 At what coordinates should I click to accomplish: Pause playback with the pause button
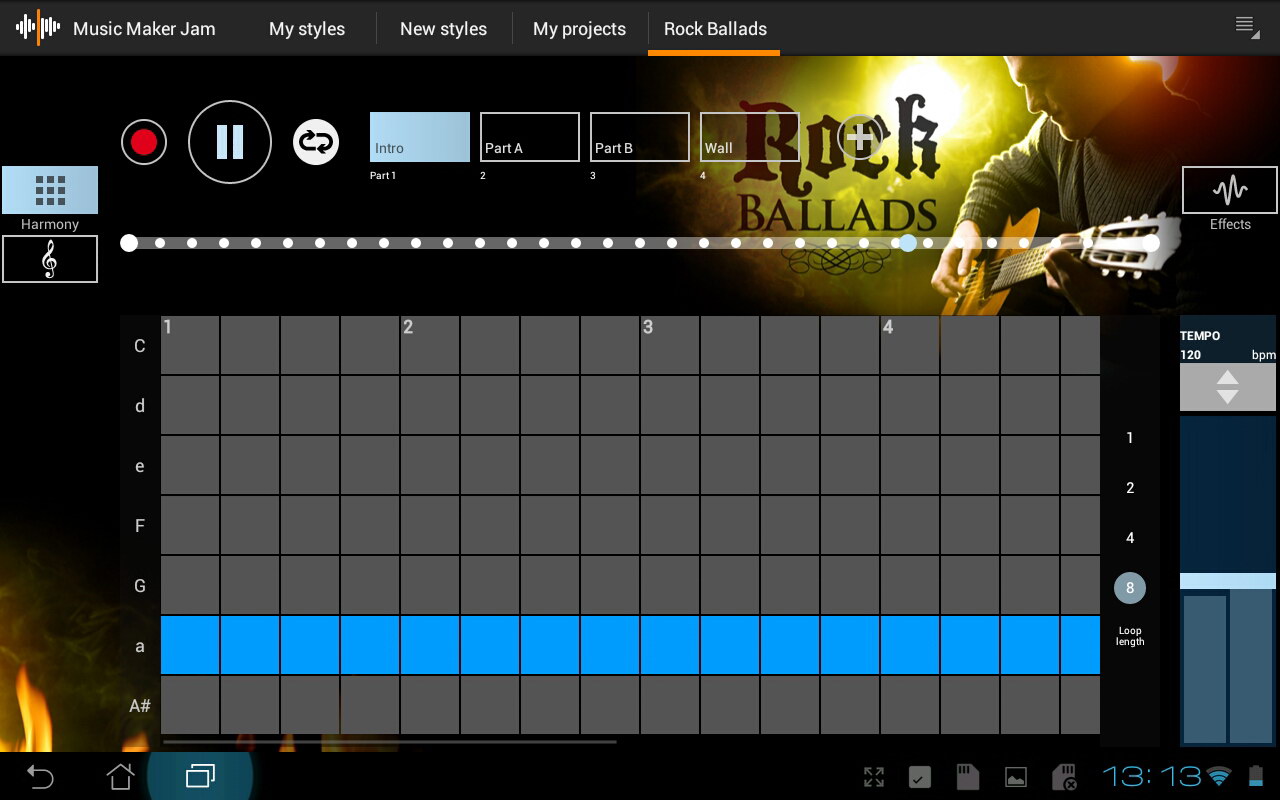pyautogui.click(x=230, y=142)
